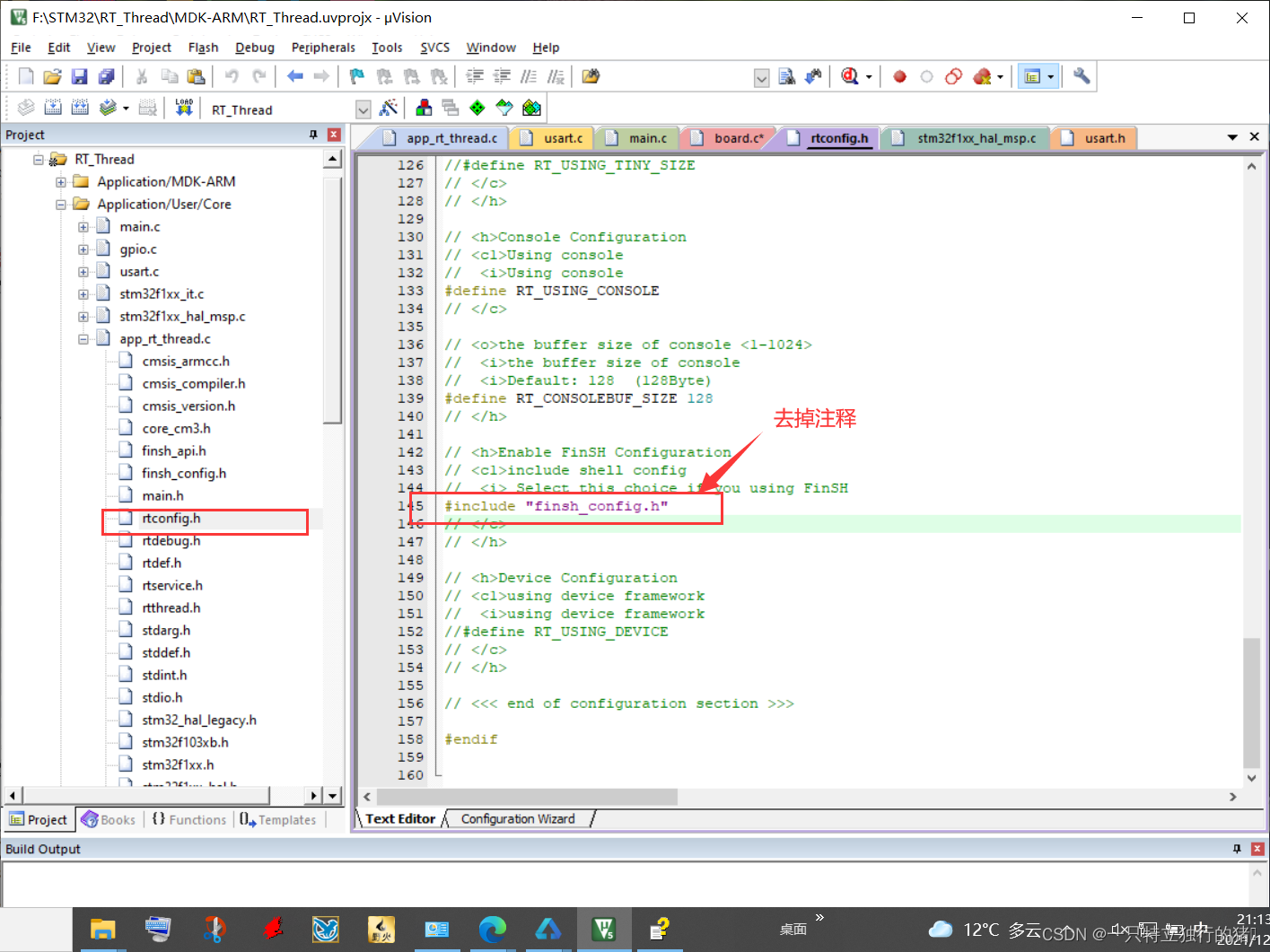Click the Save All icon
The height and width of the screenshot is (952, 1270).
click(x=106, y=77)
